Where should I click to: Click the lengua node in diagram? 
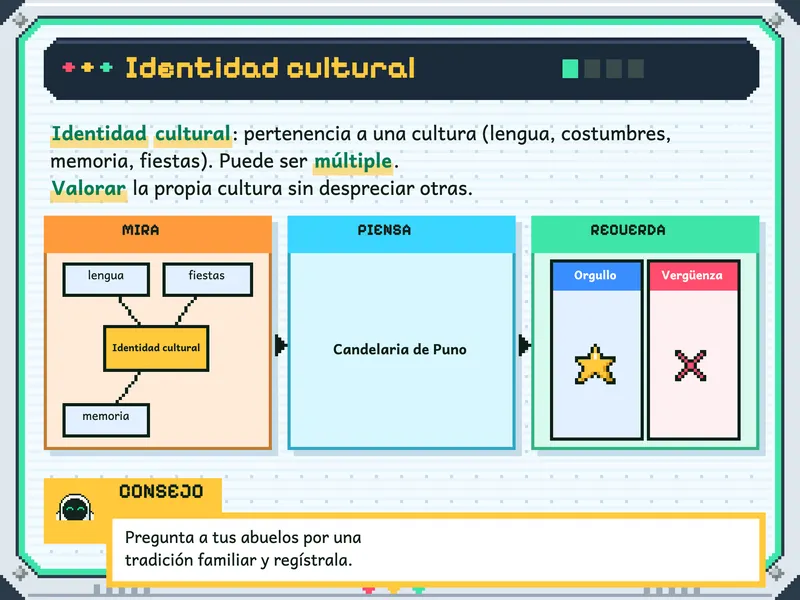(x=106, y=279)
